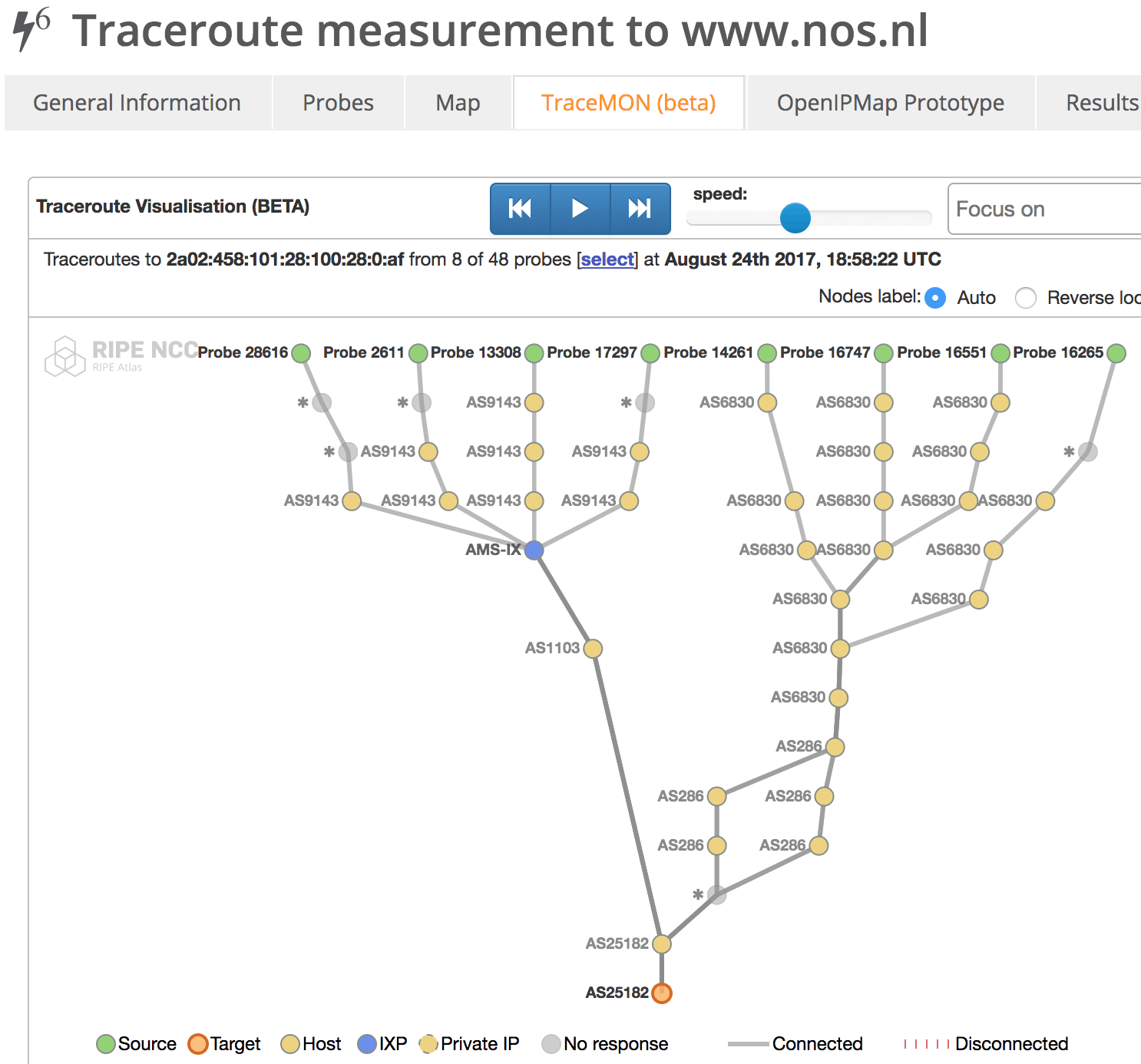Select the Probe 13308 source node
Screen dimensions: 1141x1064
534,353
